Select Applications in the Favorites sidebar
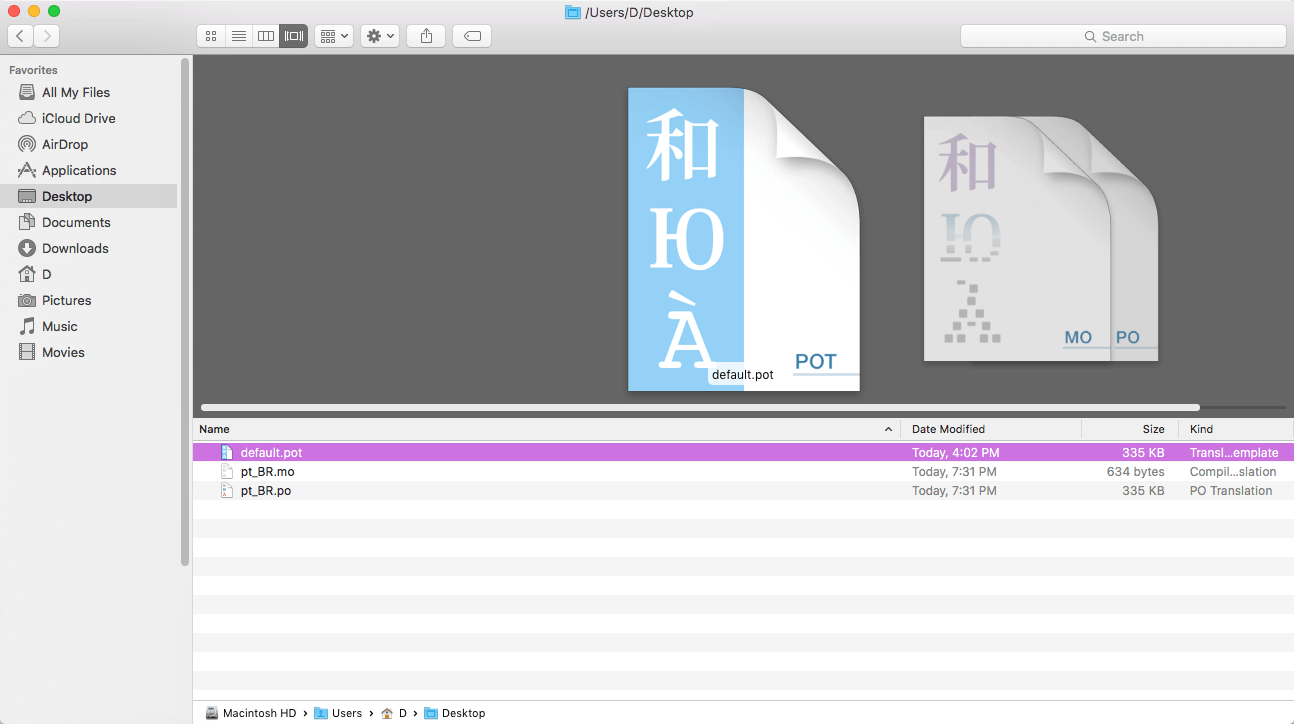Viewport: 1294px width, 724px height. tap(79, 170)
